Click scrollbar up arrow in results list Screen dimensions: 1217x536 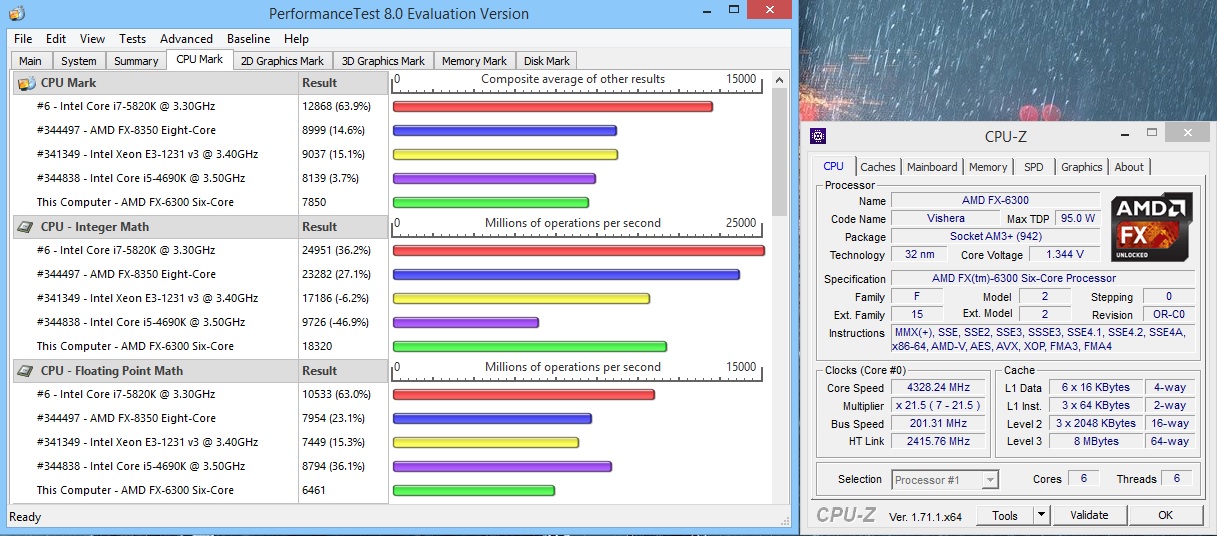780,80
